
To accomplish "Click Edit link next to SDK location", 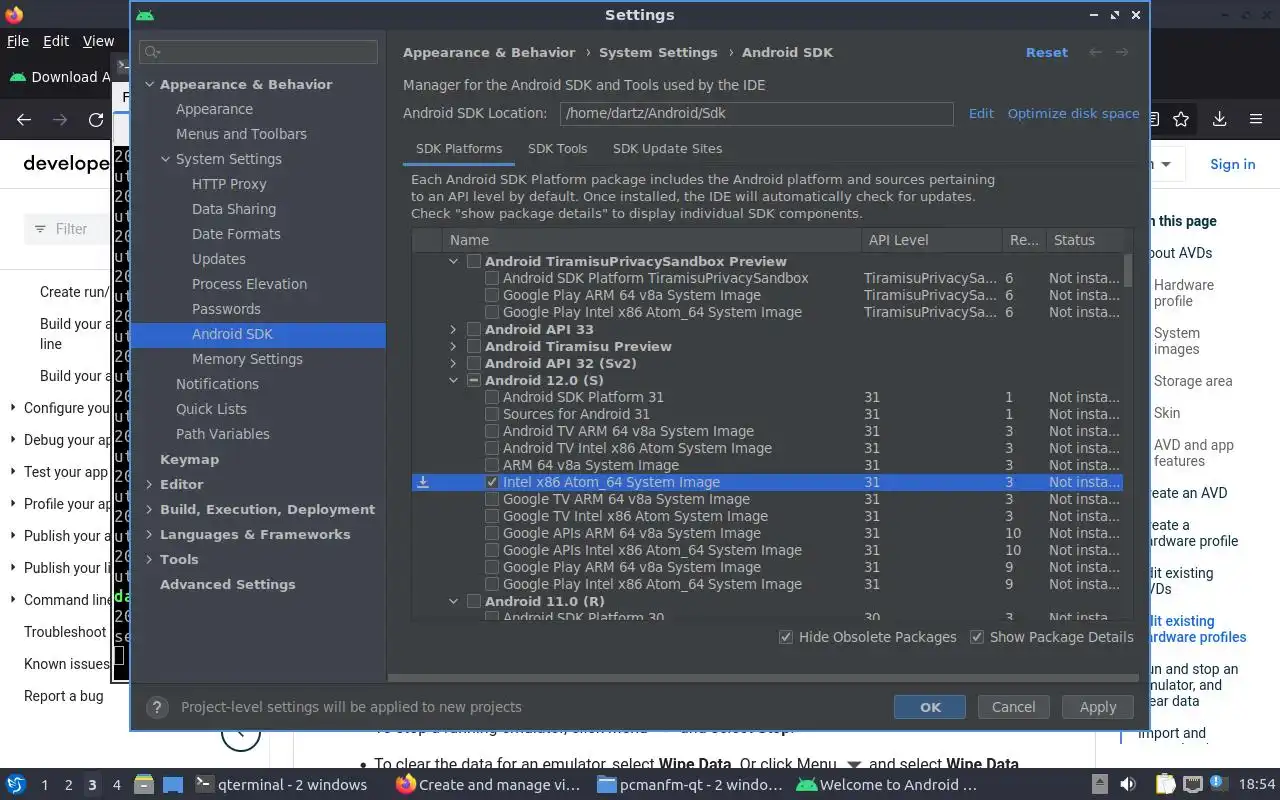I will coord(981,113).
